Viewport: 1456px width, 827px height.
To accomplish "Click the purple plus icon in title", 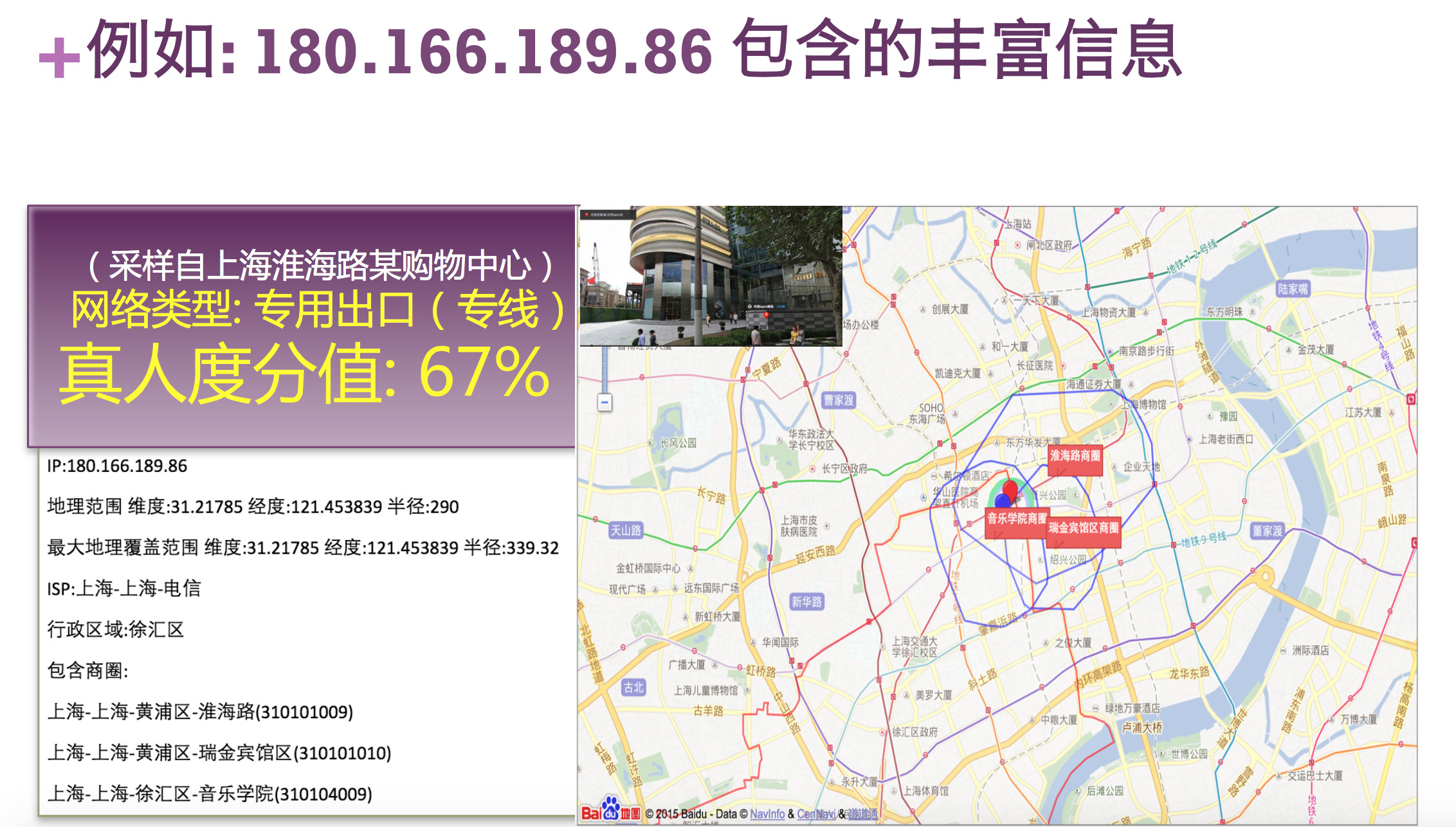I will pos(59,57).
